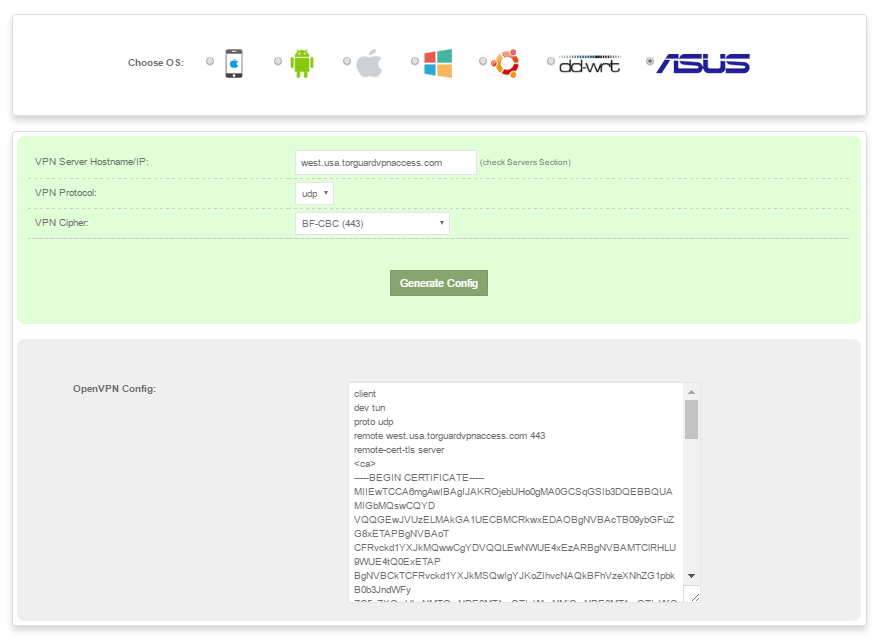Click the config scrollbar up arrow
878x642 pixels.
691,391
